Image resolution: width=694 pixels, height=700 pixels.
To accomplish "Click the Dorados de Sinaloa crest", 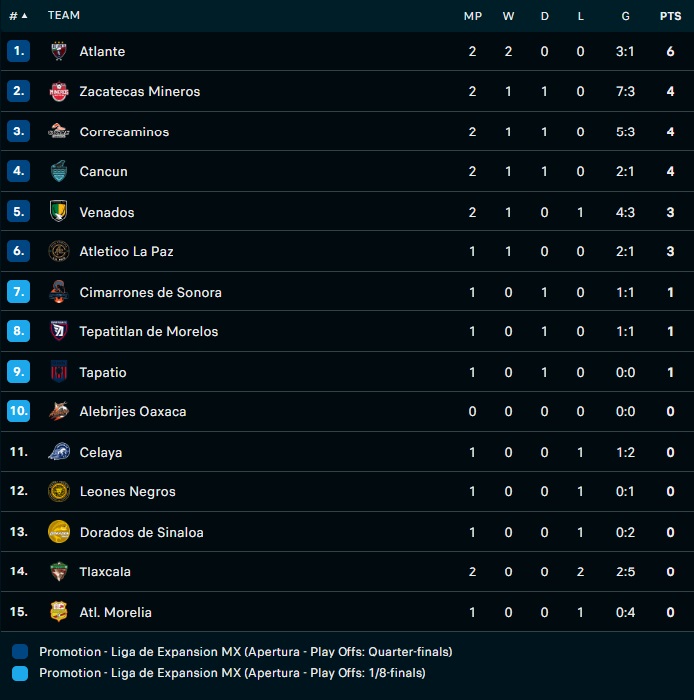I will click(59, 532).
